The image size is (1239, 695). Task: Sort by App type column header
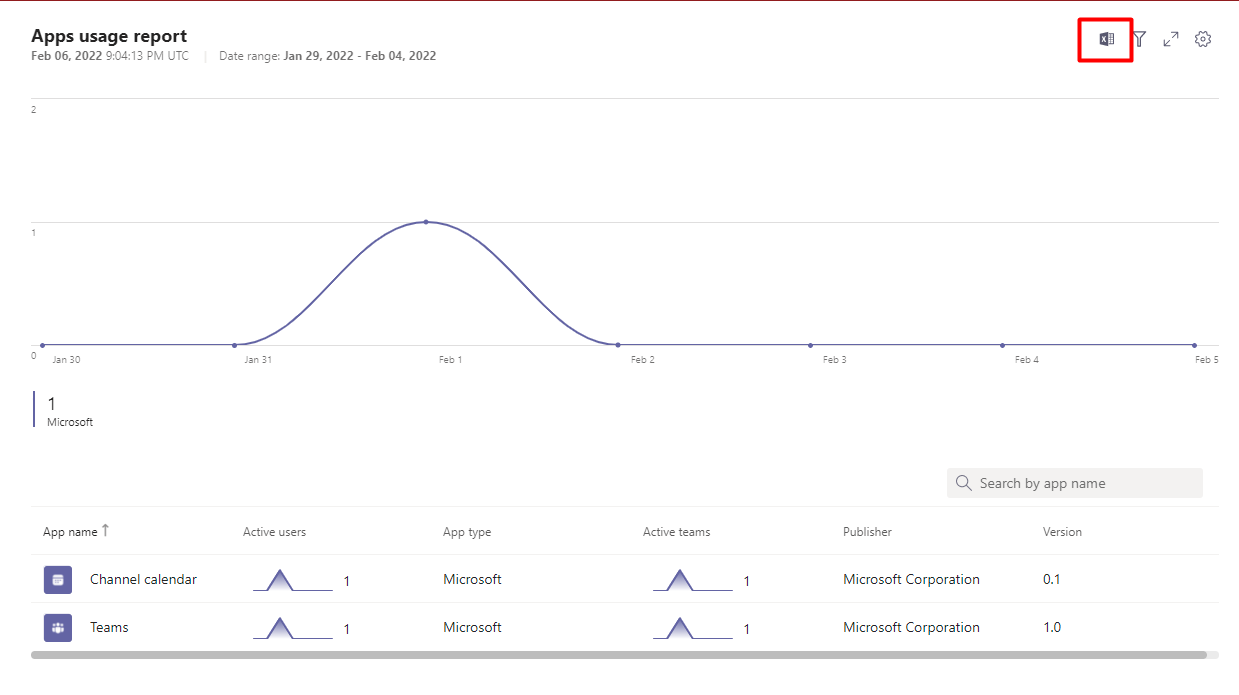click(x=467, y=532)
